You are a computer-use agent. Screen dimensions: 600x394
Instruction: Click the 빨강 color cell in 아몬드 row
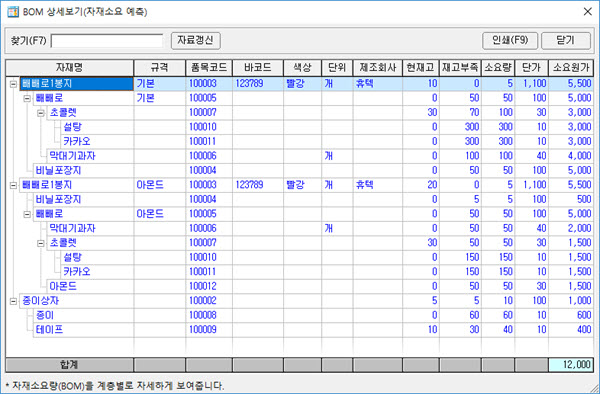[x=303, y=185]
